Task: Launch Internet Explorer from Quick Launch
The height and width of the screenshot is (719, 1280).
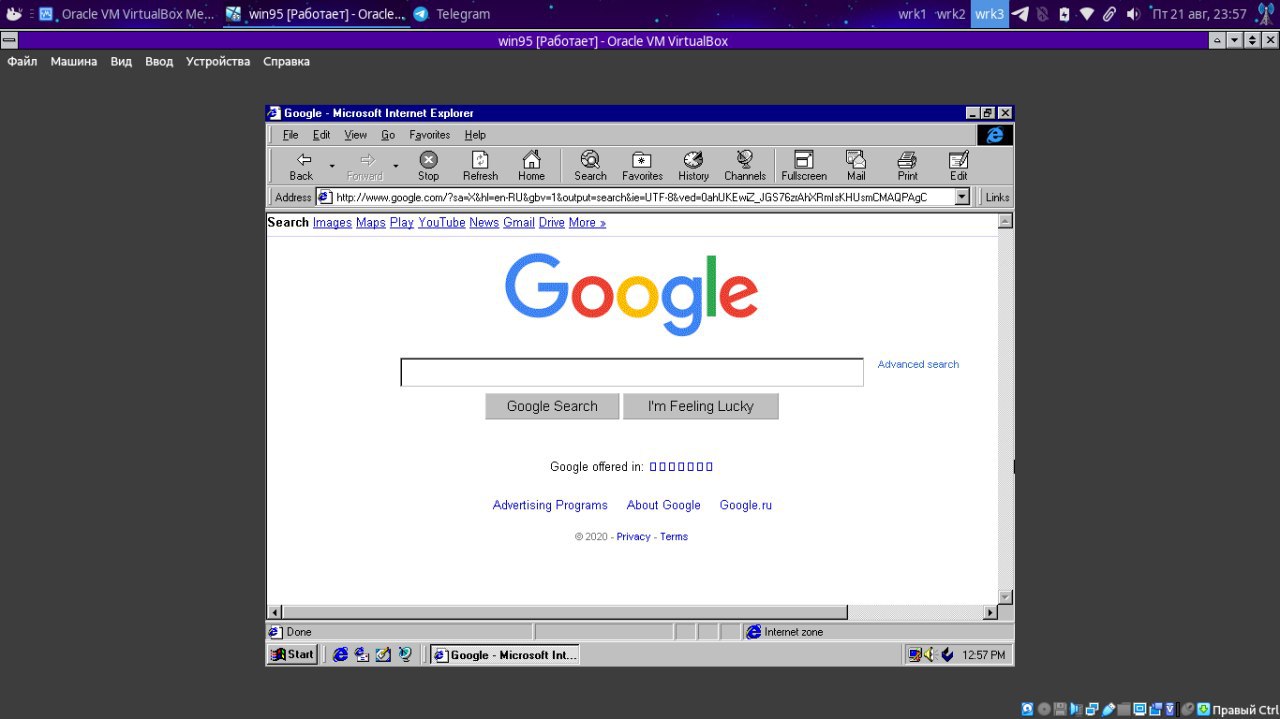Action: click(x=340, y=655)
